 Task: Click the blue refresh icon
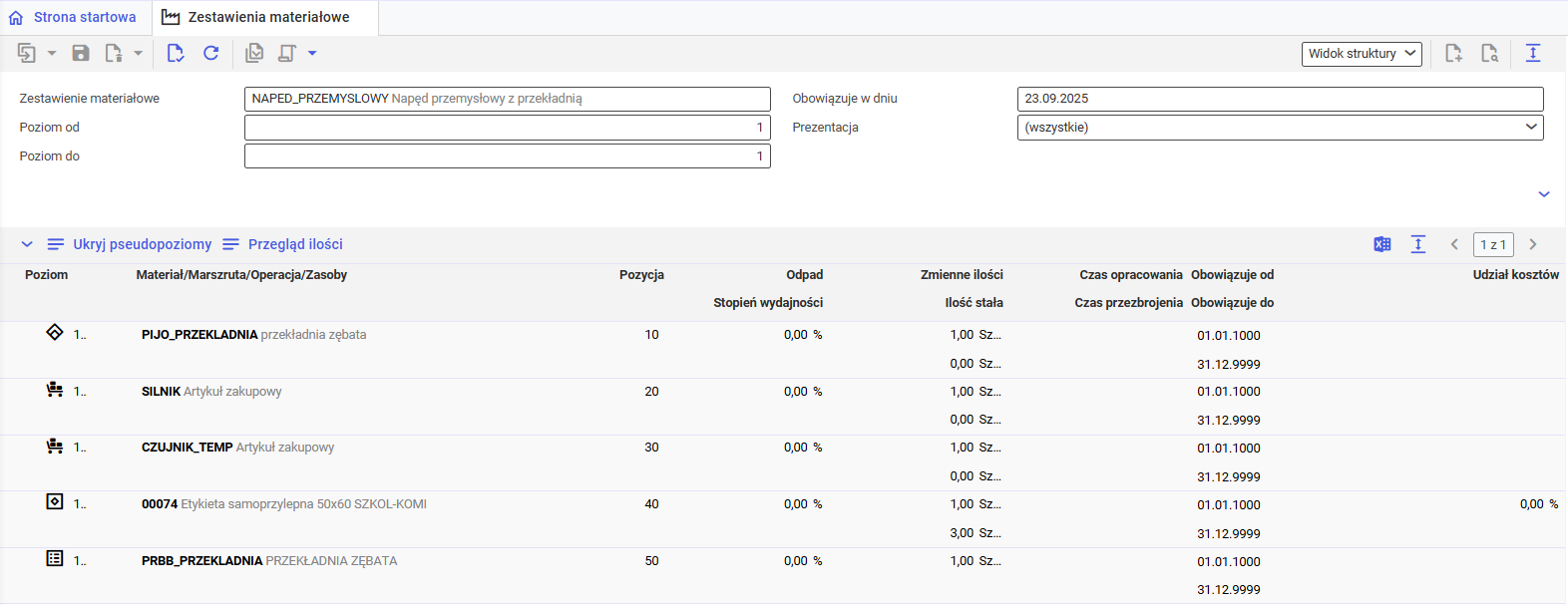coord(210,53)
